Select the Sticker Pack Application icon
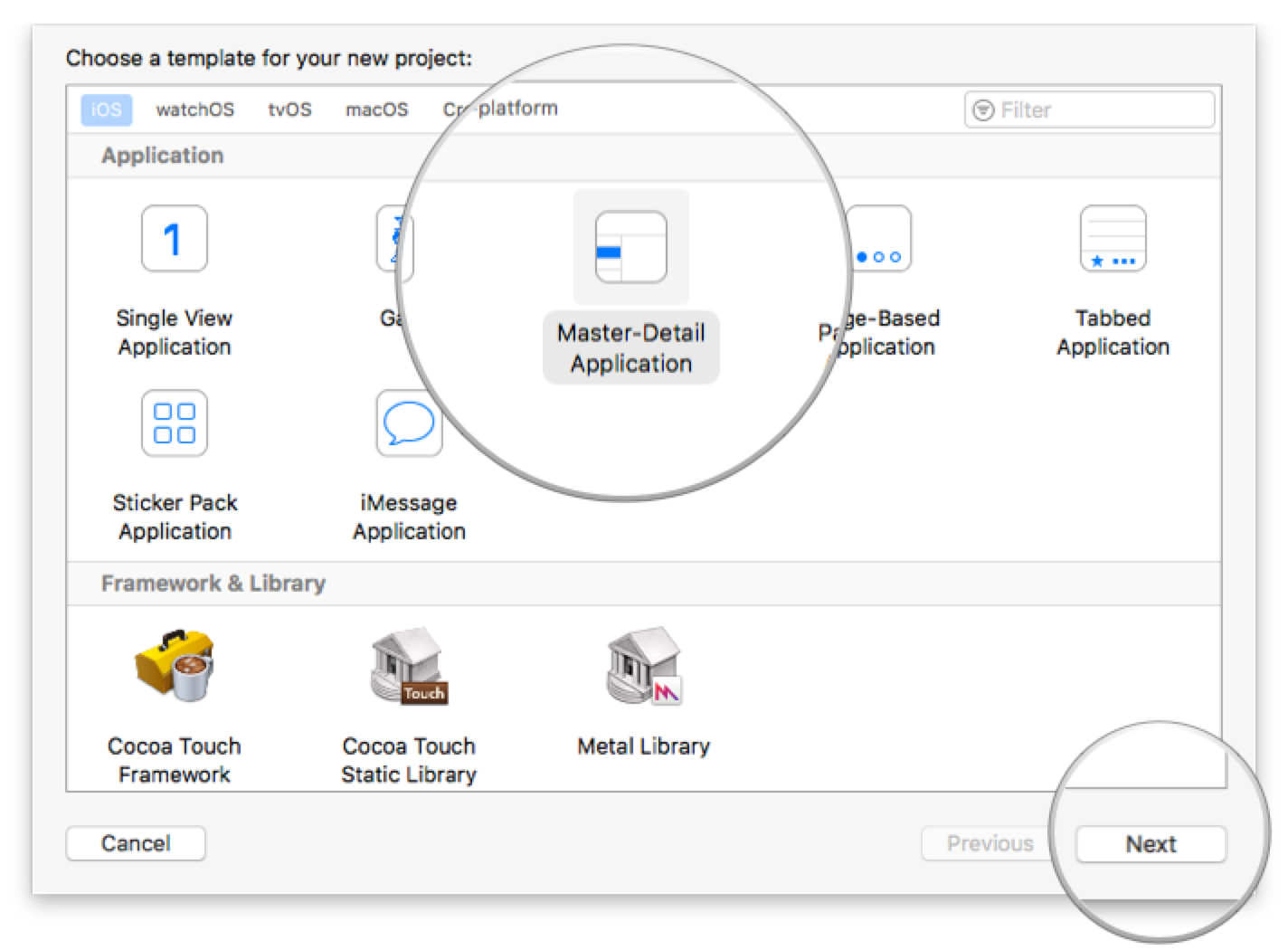This screenshot has height=950, width=1288. 175,423
